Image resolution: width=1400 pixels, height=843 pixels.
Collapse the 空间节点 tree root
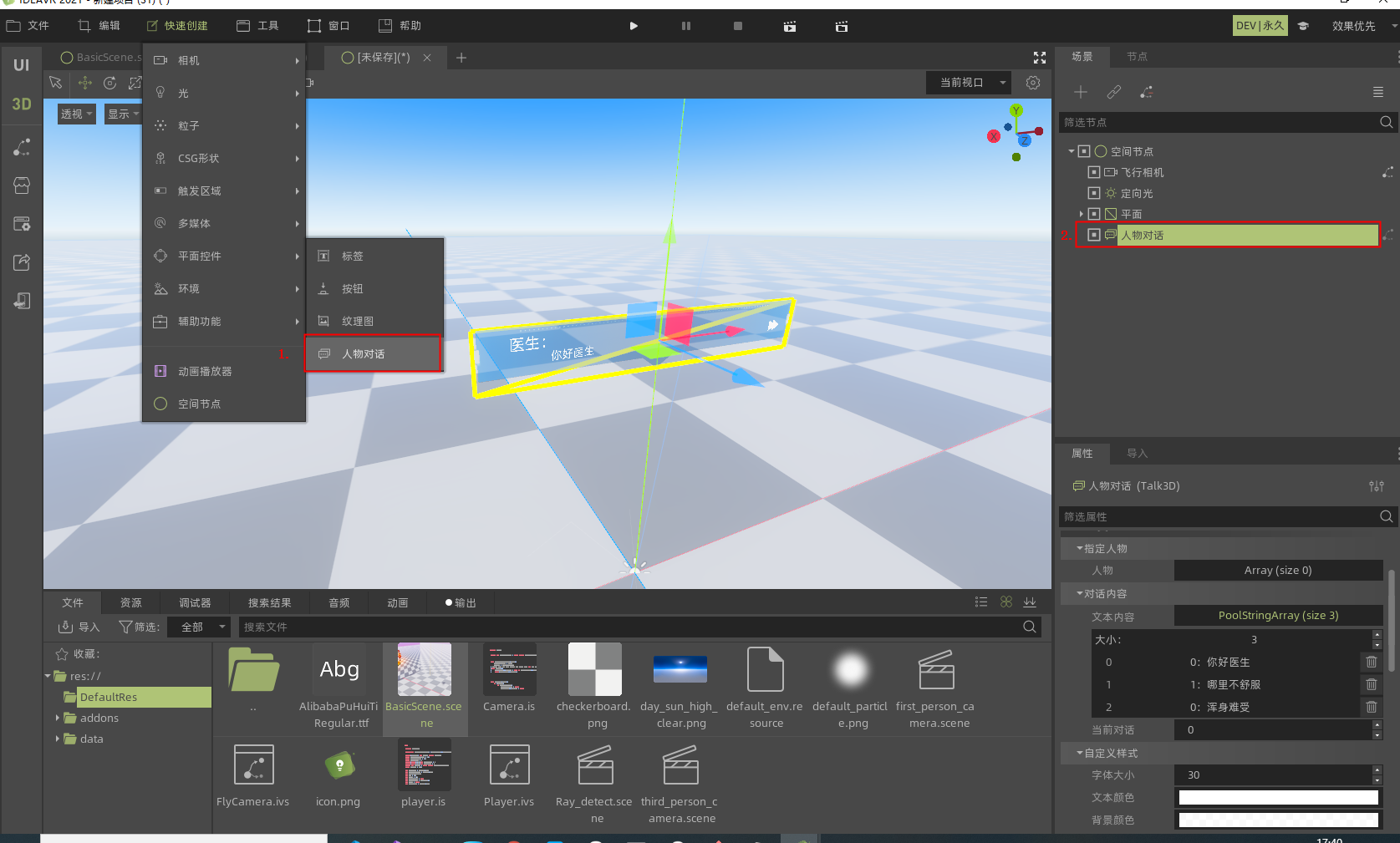[1072, 151]
